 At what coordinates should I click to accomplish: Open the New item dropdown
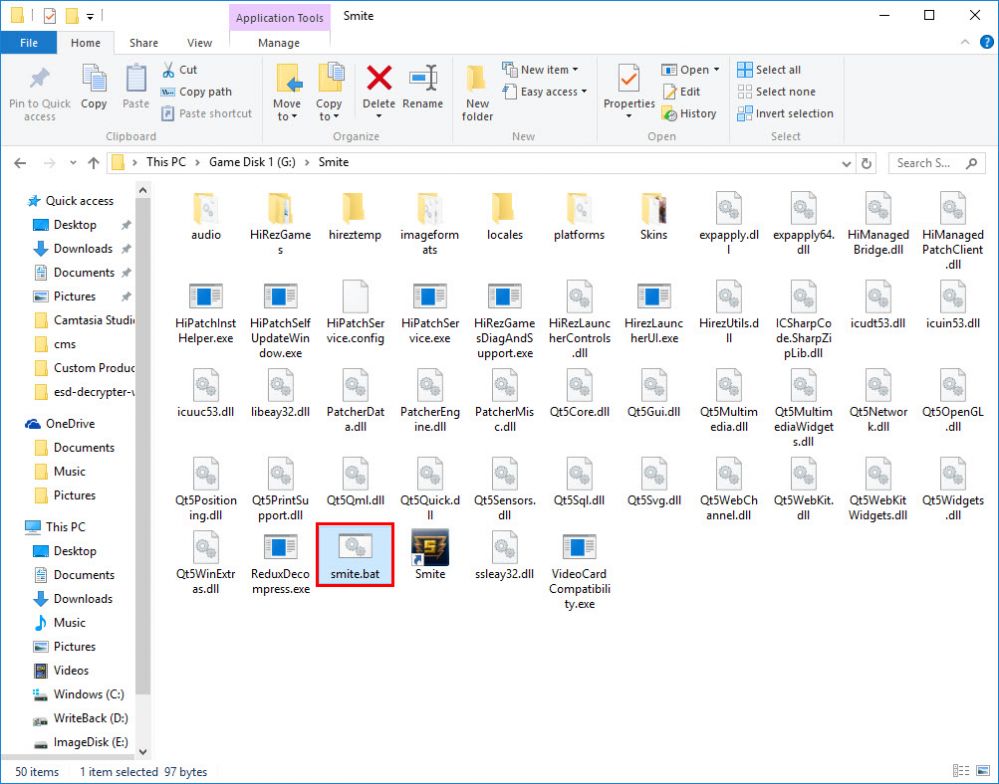[543, 69]
